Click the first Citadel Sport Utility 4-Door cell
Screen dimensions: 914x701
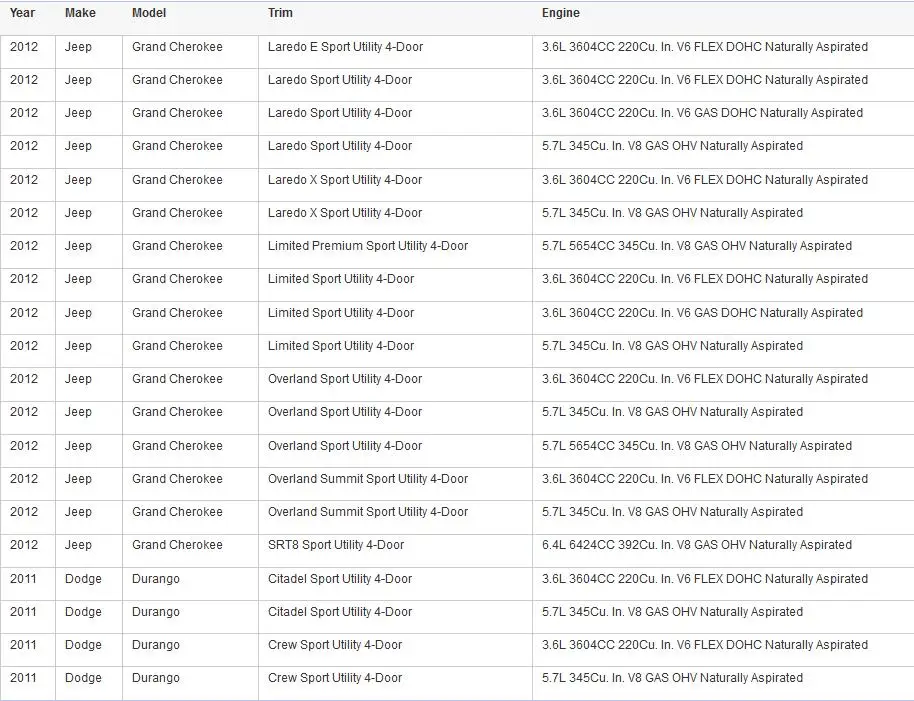click(395, 584)
